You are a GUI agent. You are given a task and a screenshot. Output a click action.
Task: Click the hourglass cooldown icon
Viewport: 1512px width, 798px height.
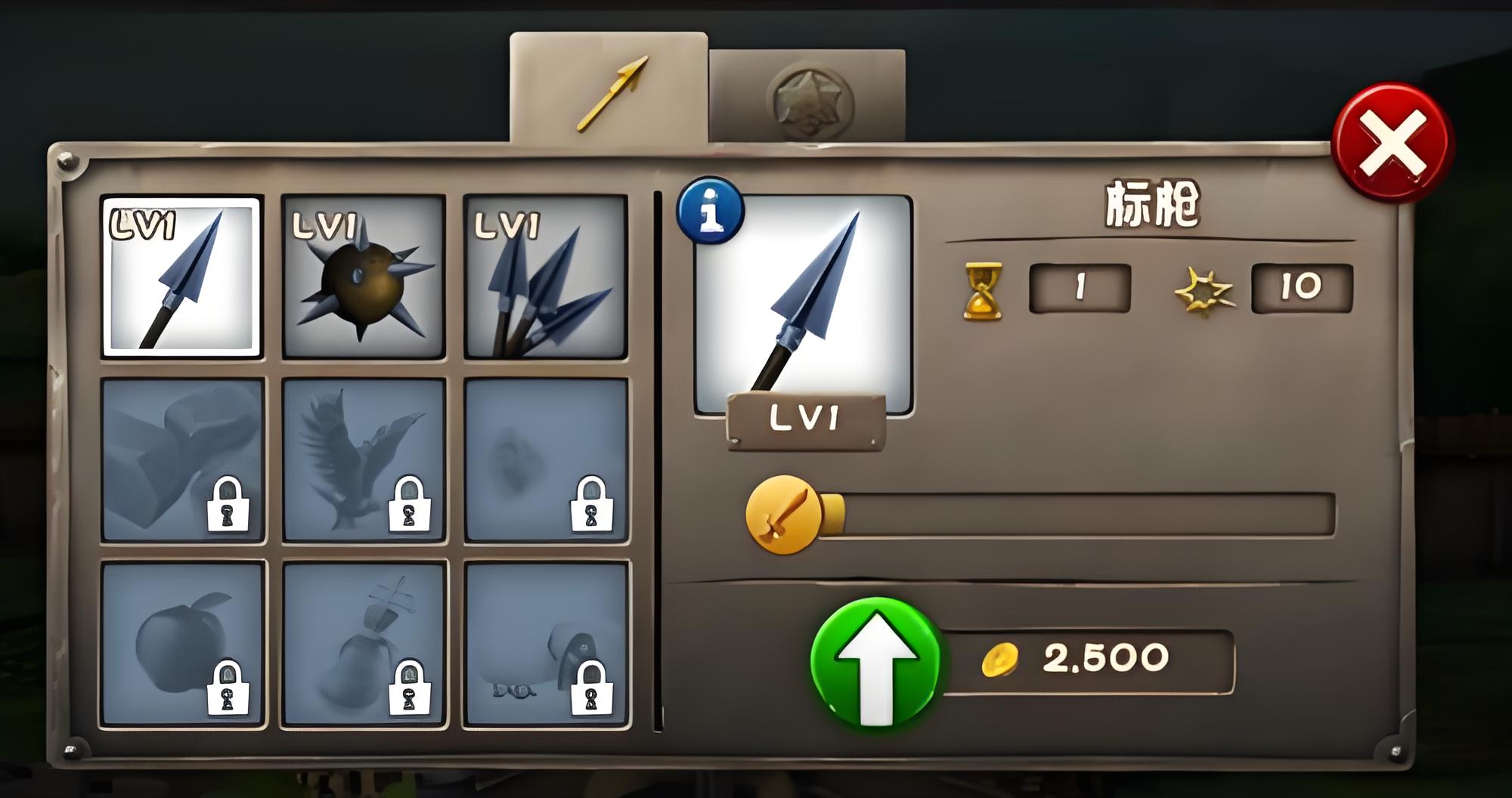(983, 290)
